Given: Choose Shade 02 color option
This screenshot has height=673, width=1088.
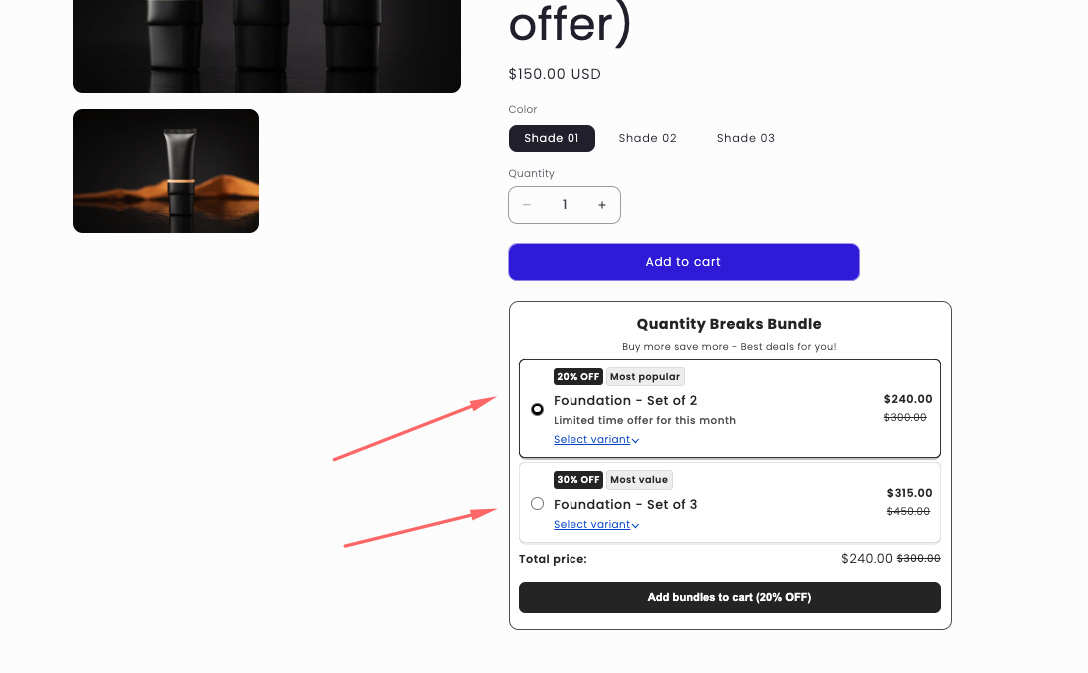Looking at the screenshot, I should click(647, 138).
